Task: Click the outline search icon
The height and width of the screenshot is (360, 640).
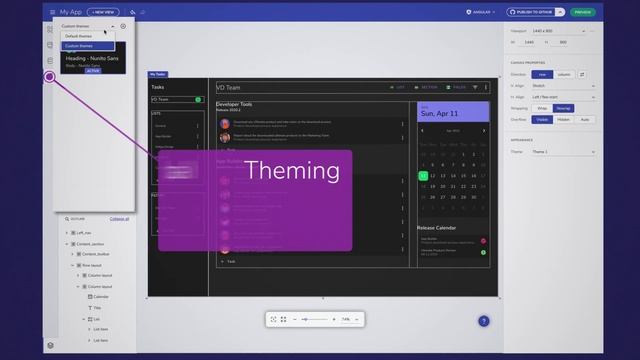Action: pos(67,219)
